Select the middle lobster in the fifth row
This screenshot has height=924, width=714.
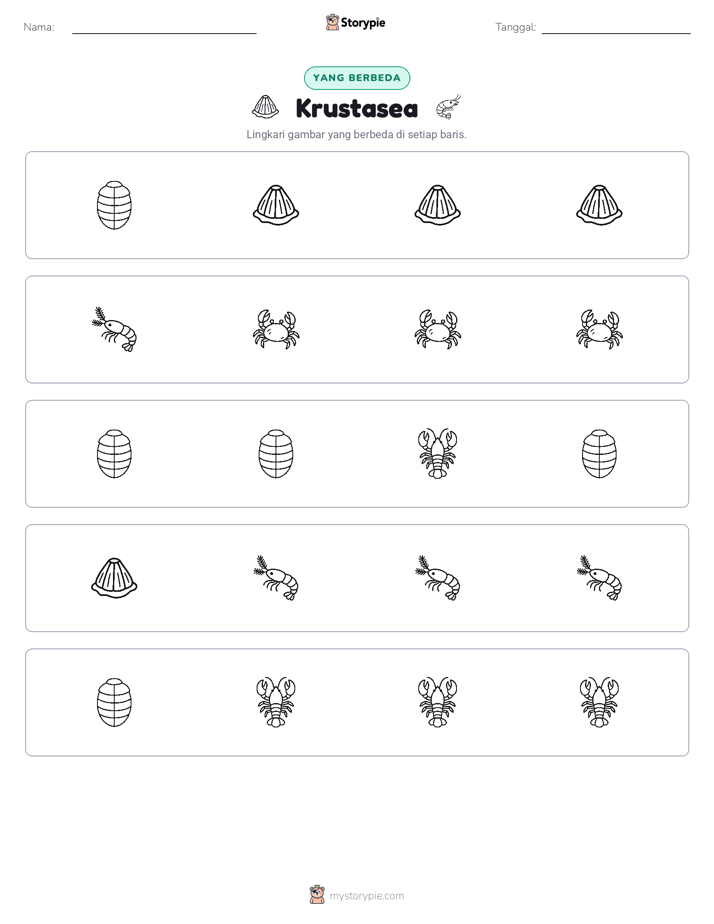(x=437, y=702)
